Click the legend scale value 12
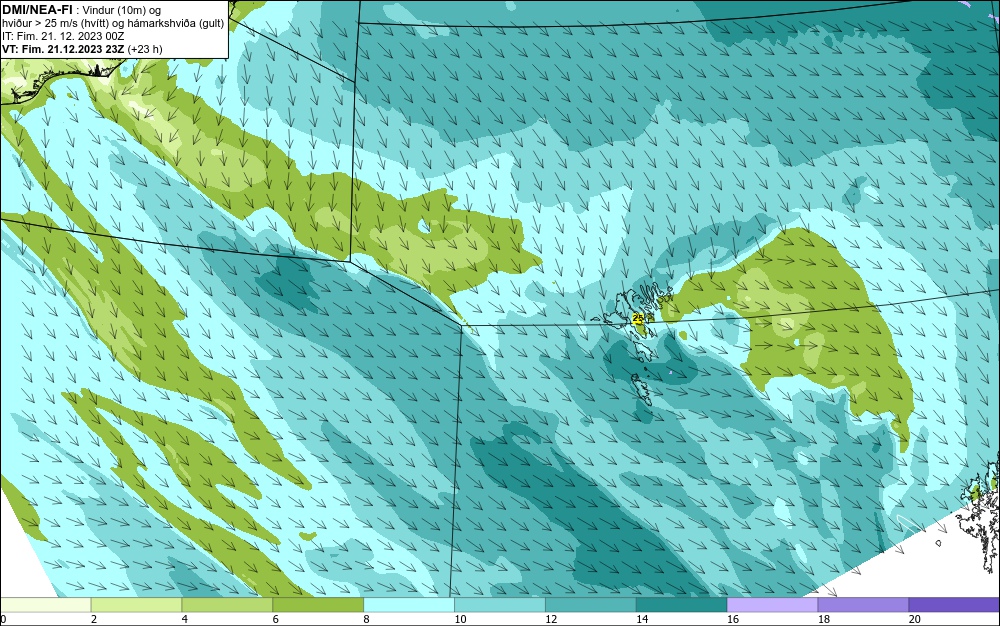The width and height of the screenshot is (1000, 626). click(x=551, y=619)
